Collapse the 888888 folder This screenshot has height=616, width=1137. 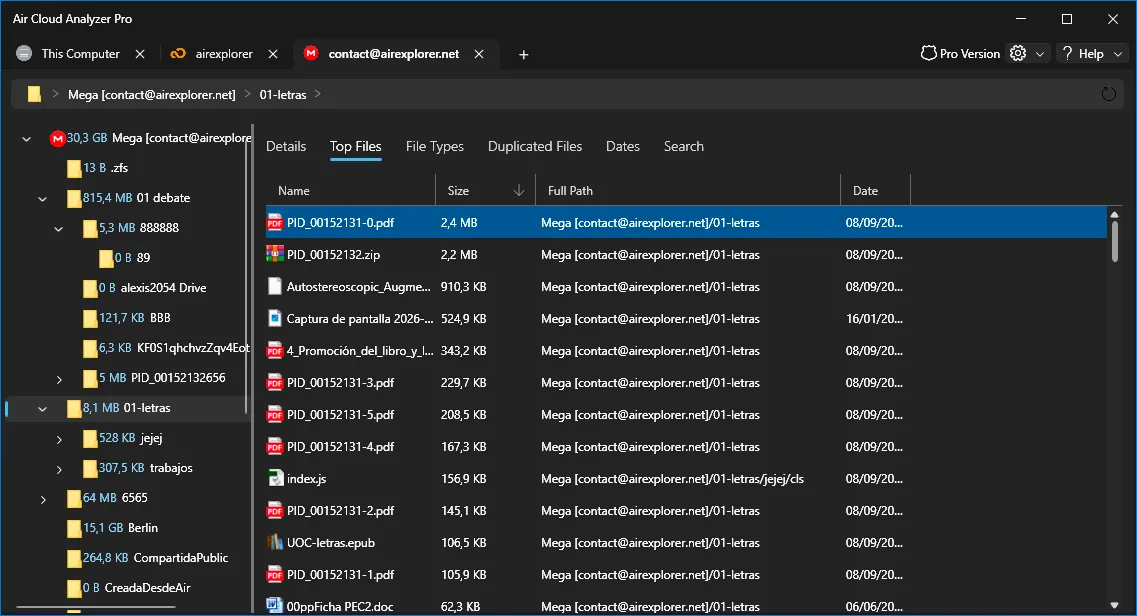click(58, 229)
